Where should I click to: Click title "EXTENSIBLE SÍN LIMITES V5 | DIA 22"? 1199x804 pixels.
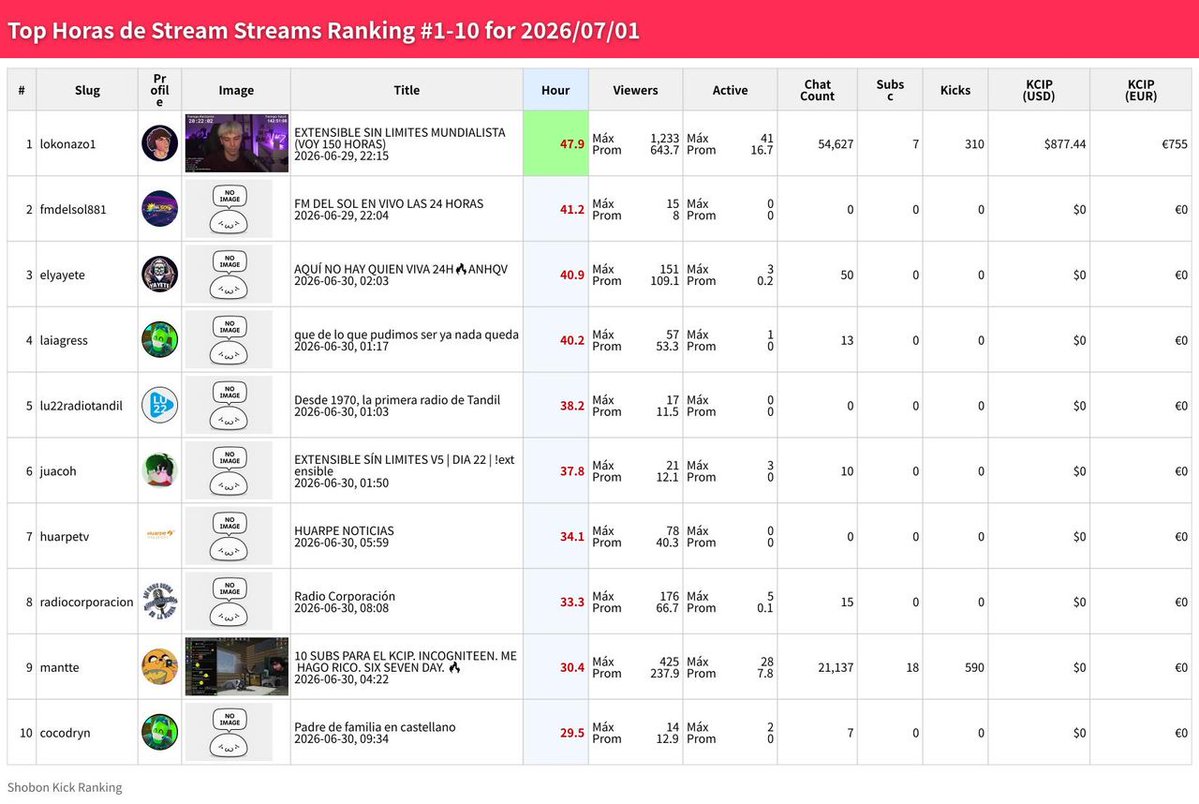pos(391,460)
